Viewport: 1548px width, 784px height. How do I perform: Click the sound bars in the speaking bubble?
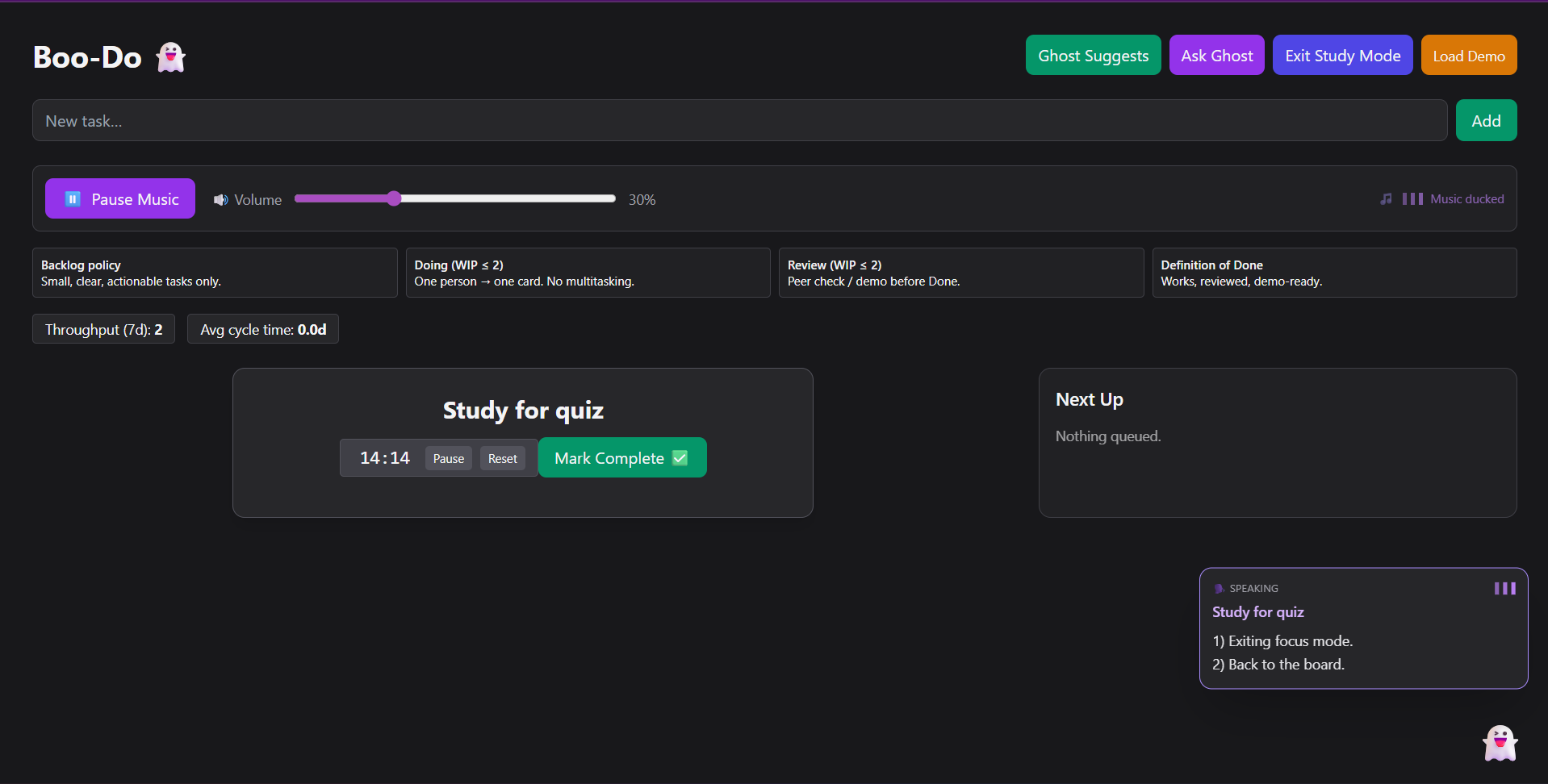click(1504, 589)
